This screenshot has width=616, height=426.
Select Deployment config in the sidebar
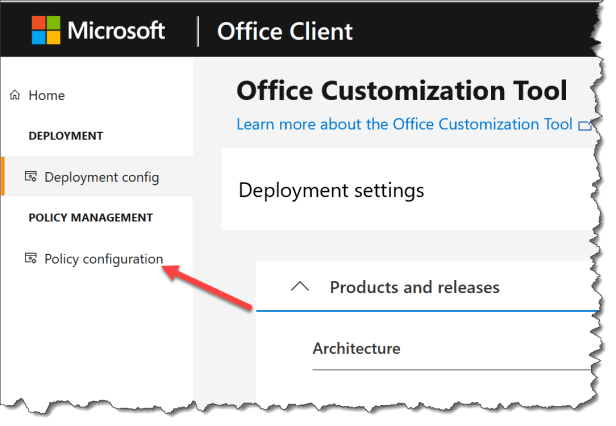(97, 176)
